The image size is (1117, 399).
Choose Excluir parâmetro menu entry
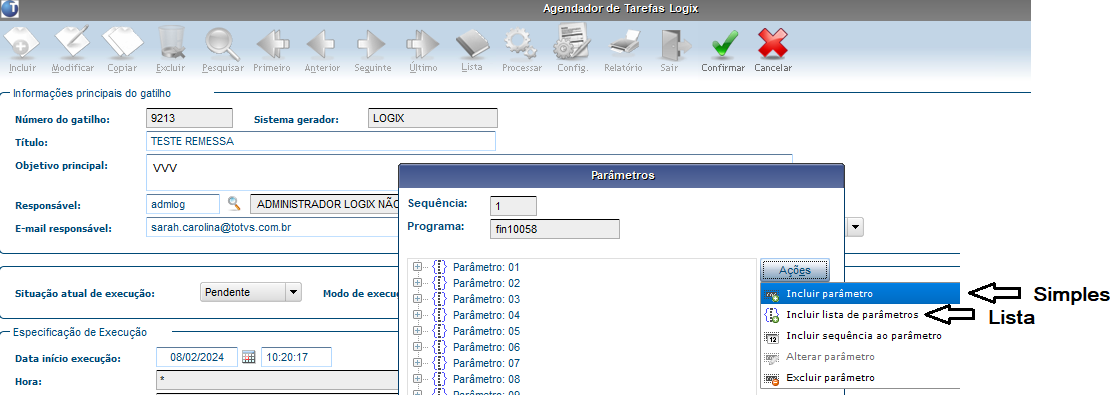point(860,378)
